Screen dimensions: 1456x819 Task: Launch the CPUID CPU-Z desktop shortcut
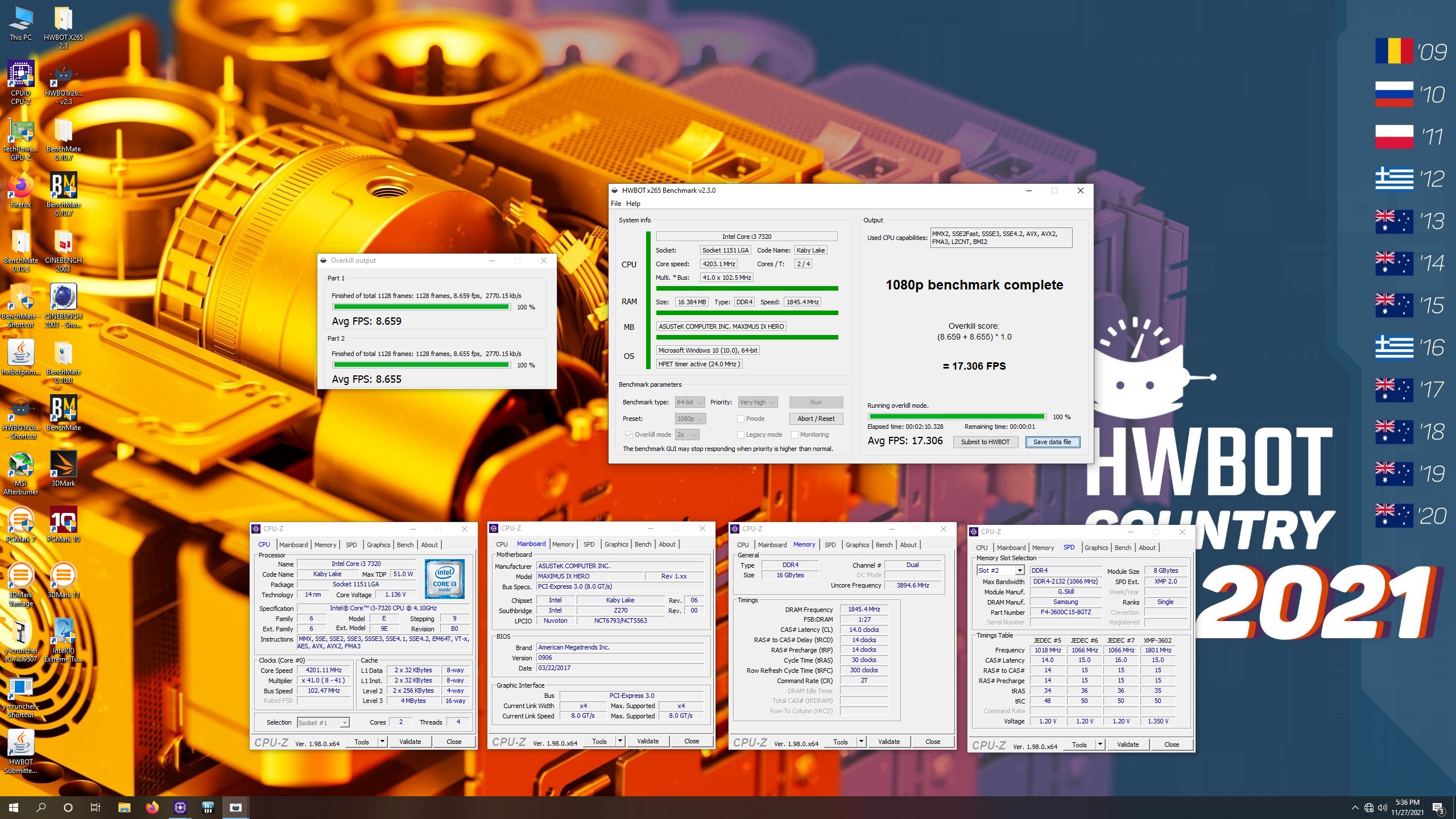click(x=21, y=82)
